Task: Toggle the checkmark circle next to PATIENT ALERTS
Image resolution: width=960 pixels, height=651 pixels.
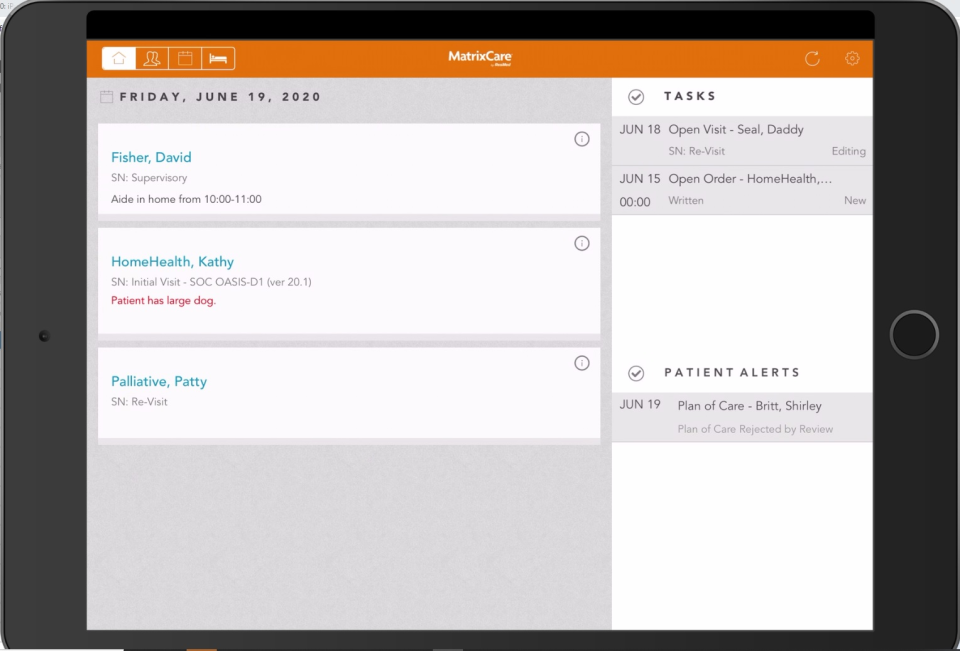Action: tap(636, 372)
